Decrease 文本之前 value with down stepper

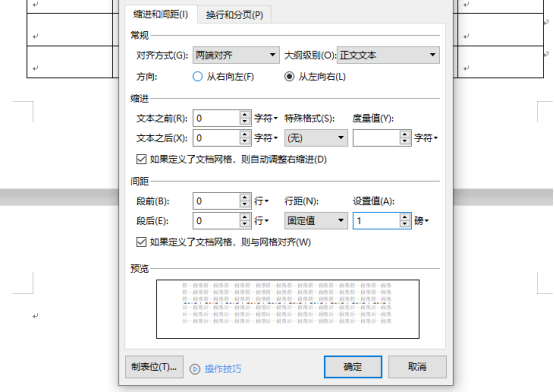click(x=245, y=122)
